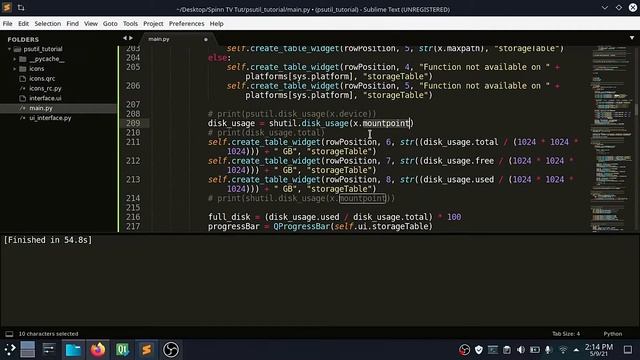Click the highlighted mountpoint on line 209
The width and height of the screenshot is (640, 360).
point(386,123)
